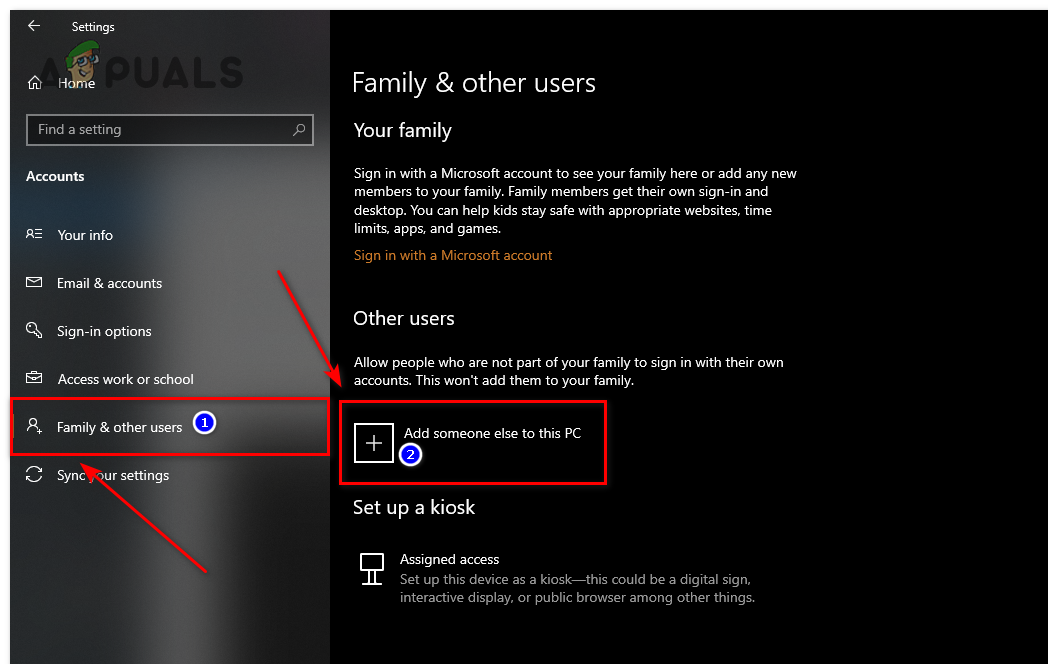The width and height of the screenshot is (1048, 664).
Task: Click the Sync your settings icon
Action: (35, 474)
